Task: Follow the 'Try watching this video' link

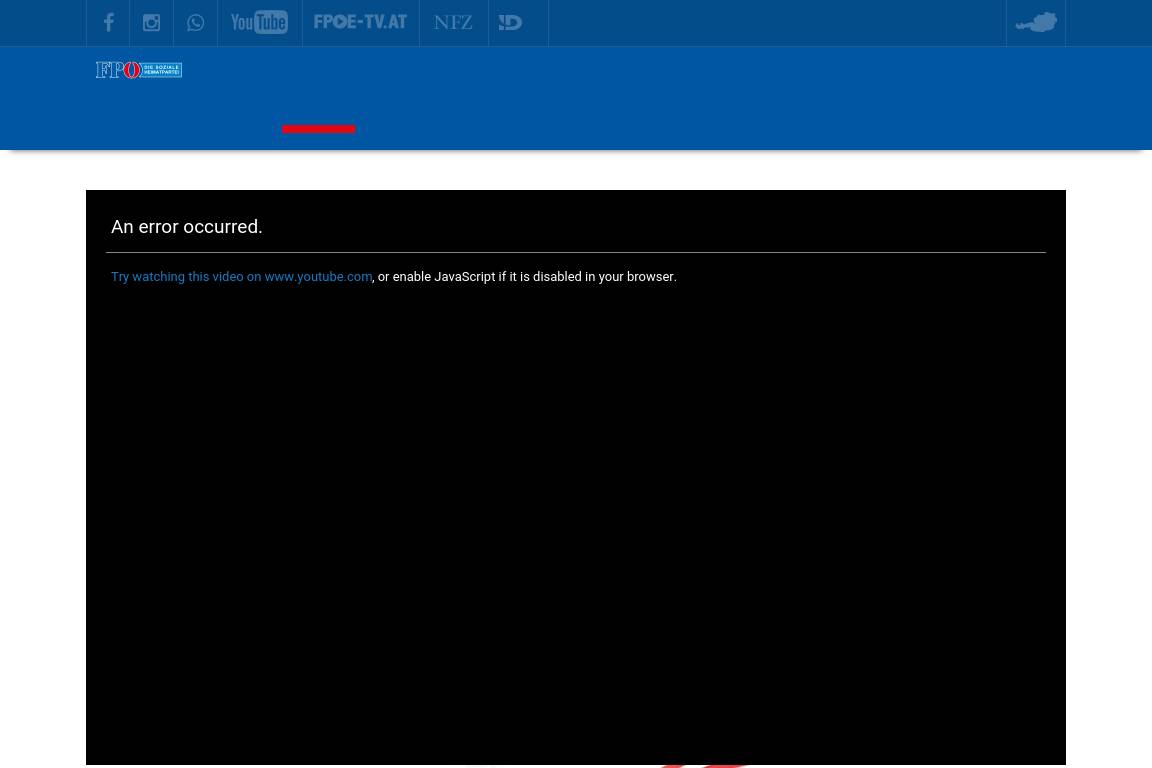Action: point(241,277)
